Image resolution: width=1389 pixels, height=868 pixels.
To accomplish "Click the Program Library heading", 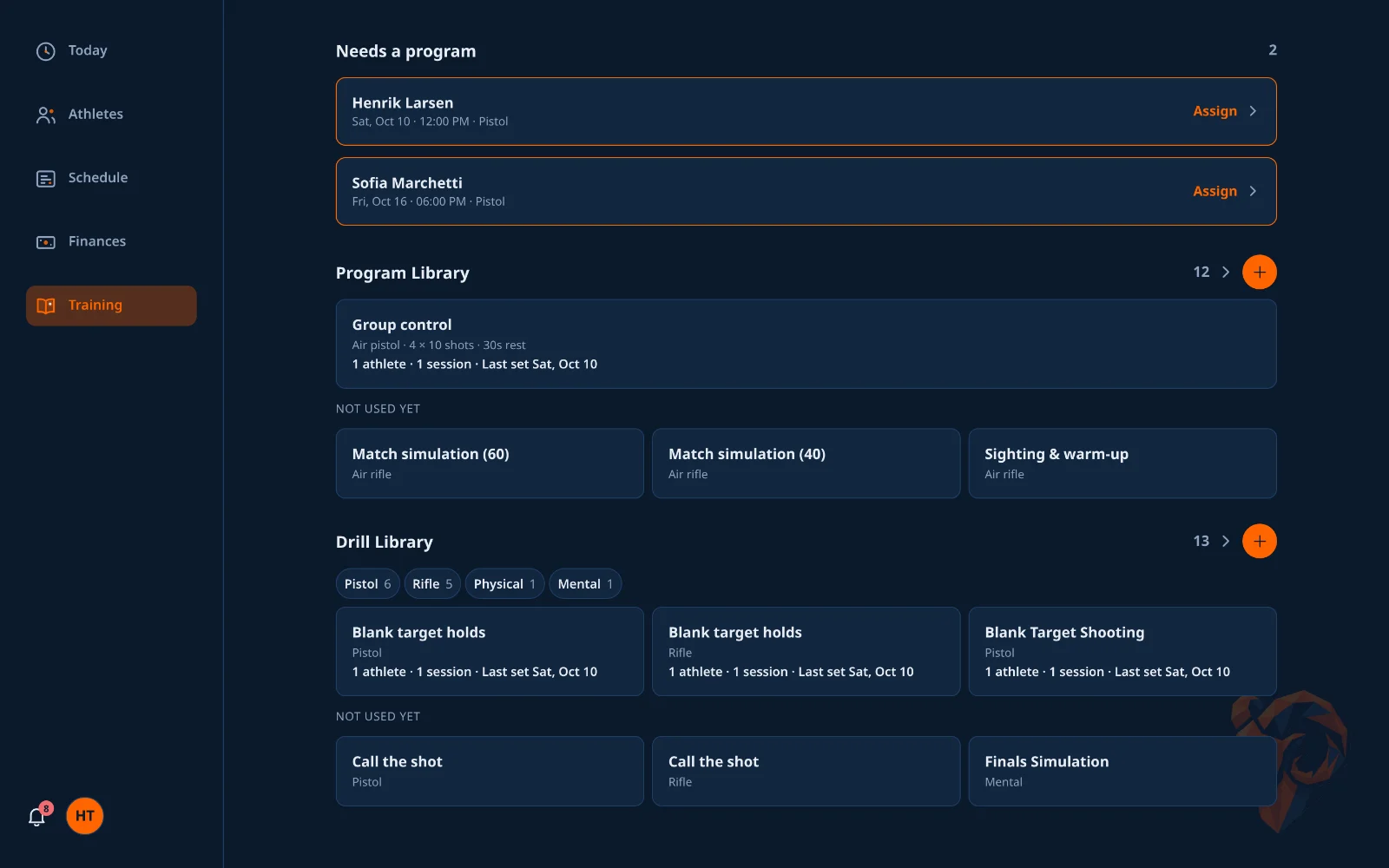I will [x=403, y=273].
